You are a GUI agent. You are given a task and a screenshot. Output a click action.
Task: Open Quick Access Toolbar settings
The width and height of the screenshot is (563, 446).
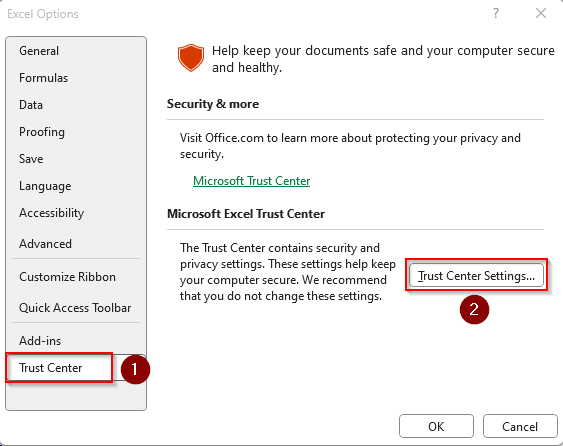[x=75, y=308]
